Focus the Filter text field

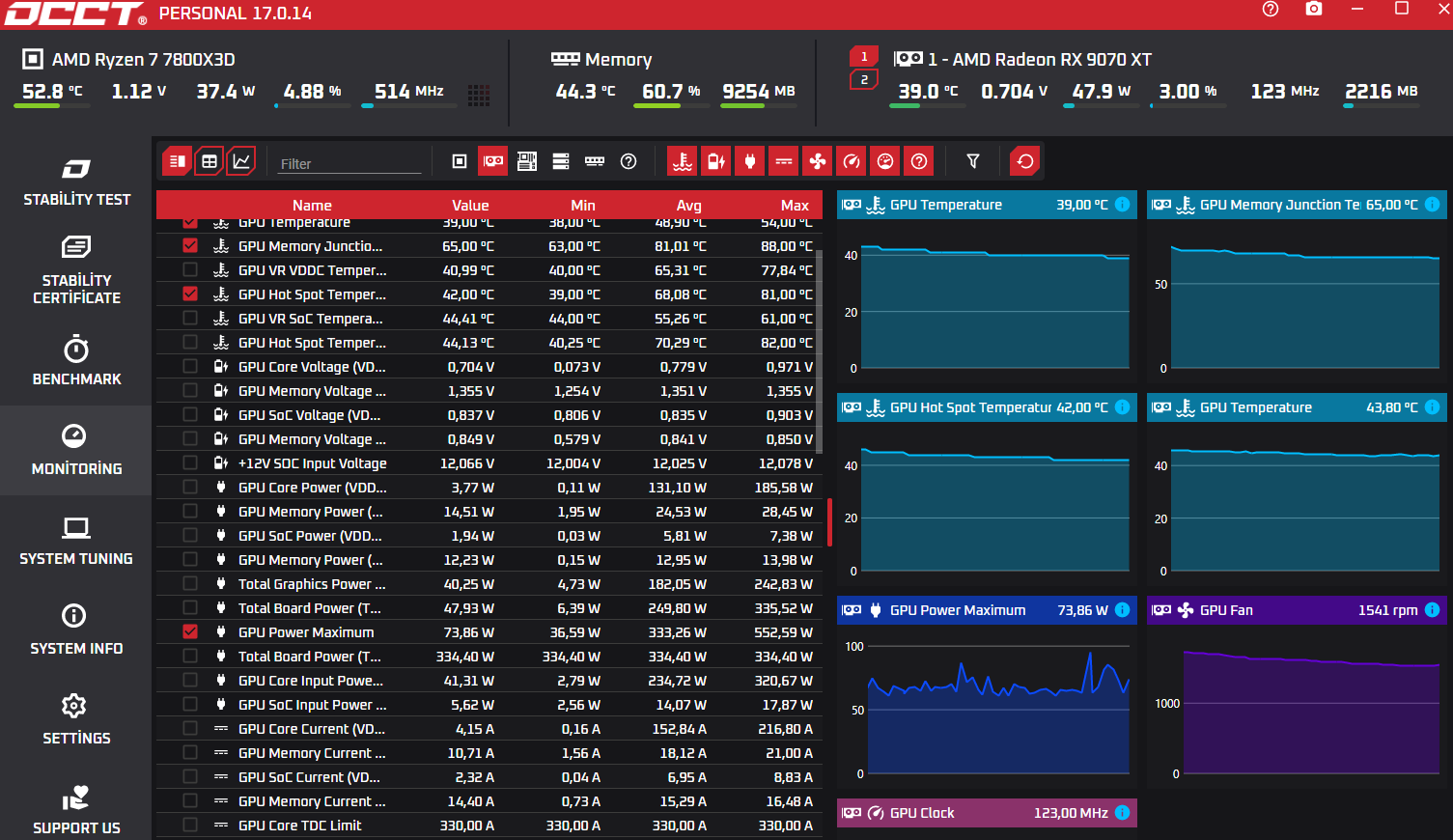click(349, 163)
